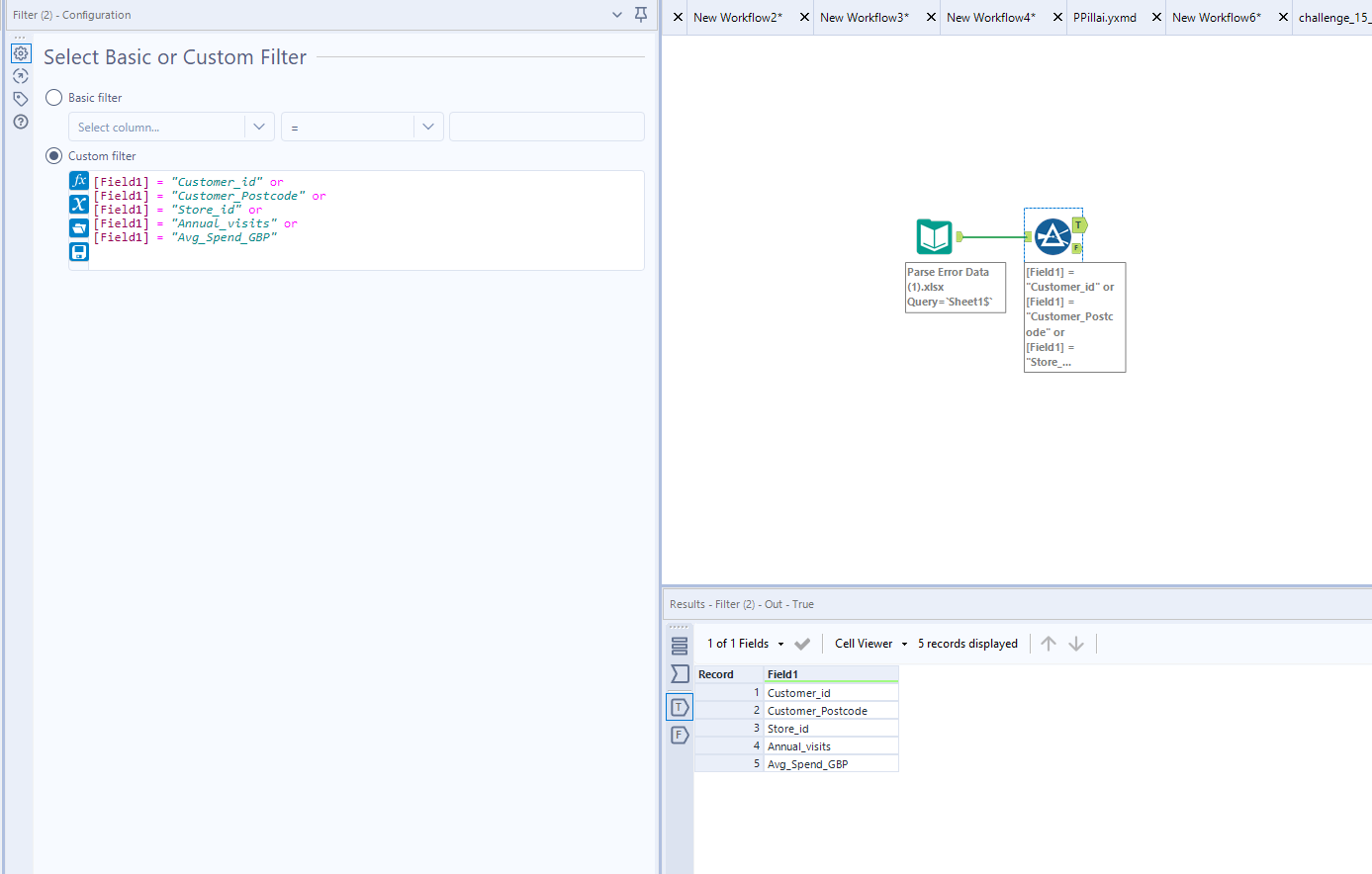The image size is (1372, 874).
Task: Switch to the PPillai.yxmd tab
Action: pyautogui.click(x=1104, y=17)
